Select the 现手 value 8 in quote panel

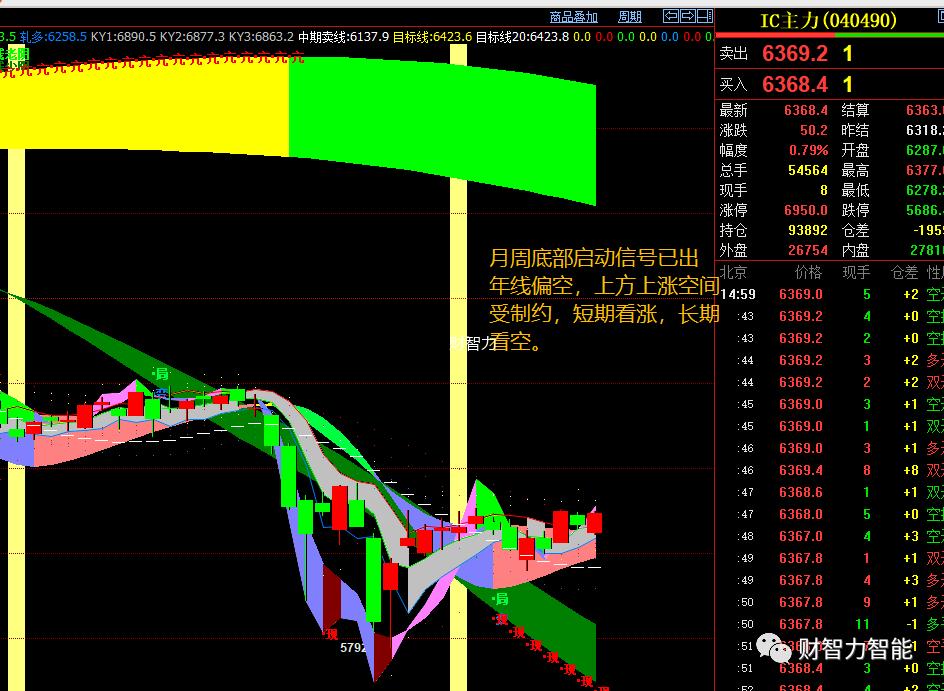coord(824,190)
